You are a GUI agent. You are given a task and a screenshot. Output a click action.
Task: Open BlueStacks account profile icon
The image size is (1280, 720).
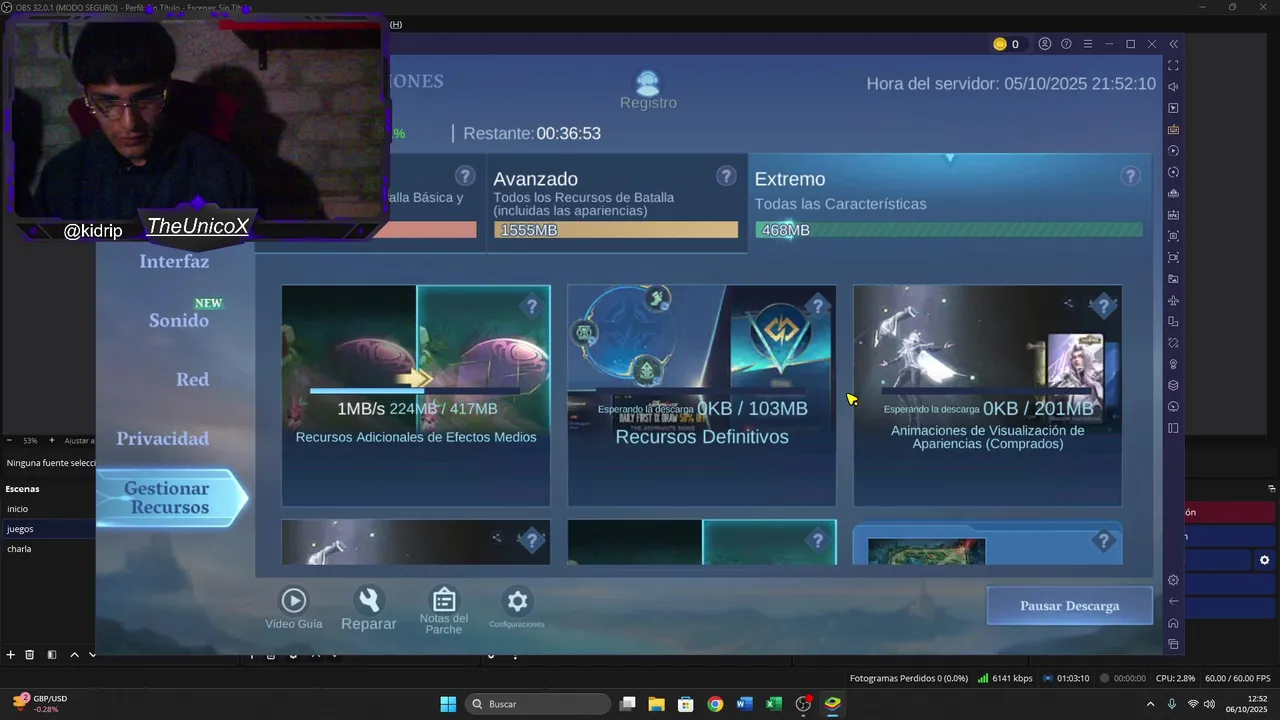click(x=1045, y=44)
